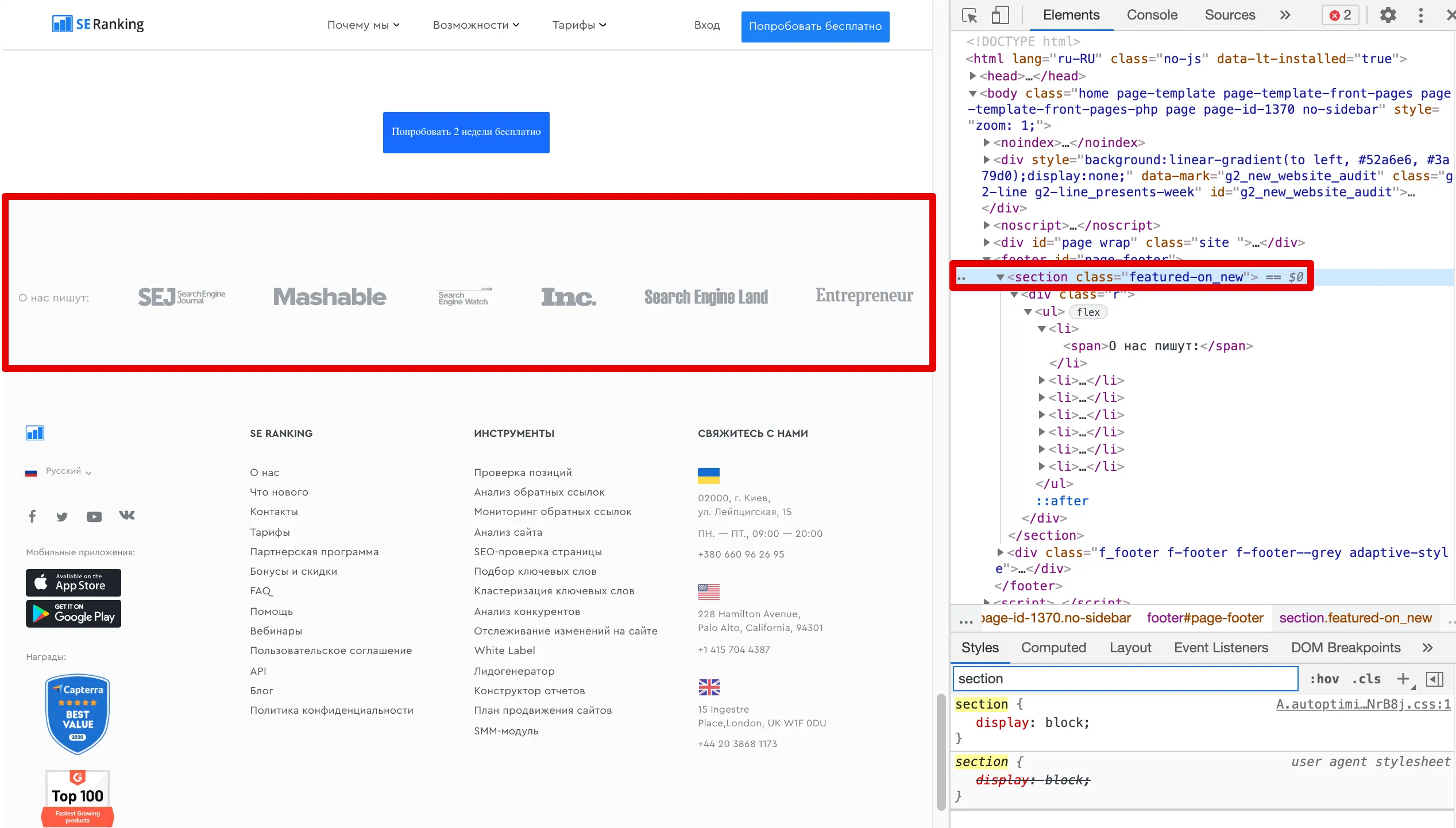Image resolution: width=1456 pixels, height=828 pixels.
Task: Click footer#page-footer breadcrumb
Action: pos(1204,618)
